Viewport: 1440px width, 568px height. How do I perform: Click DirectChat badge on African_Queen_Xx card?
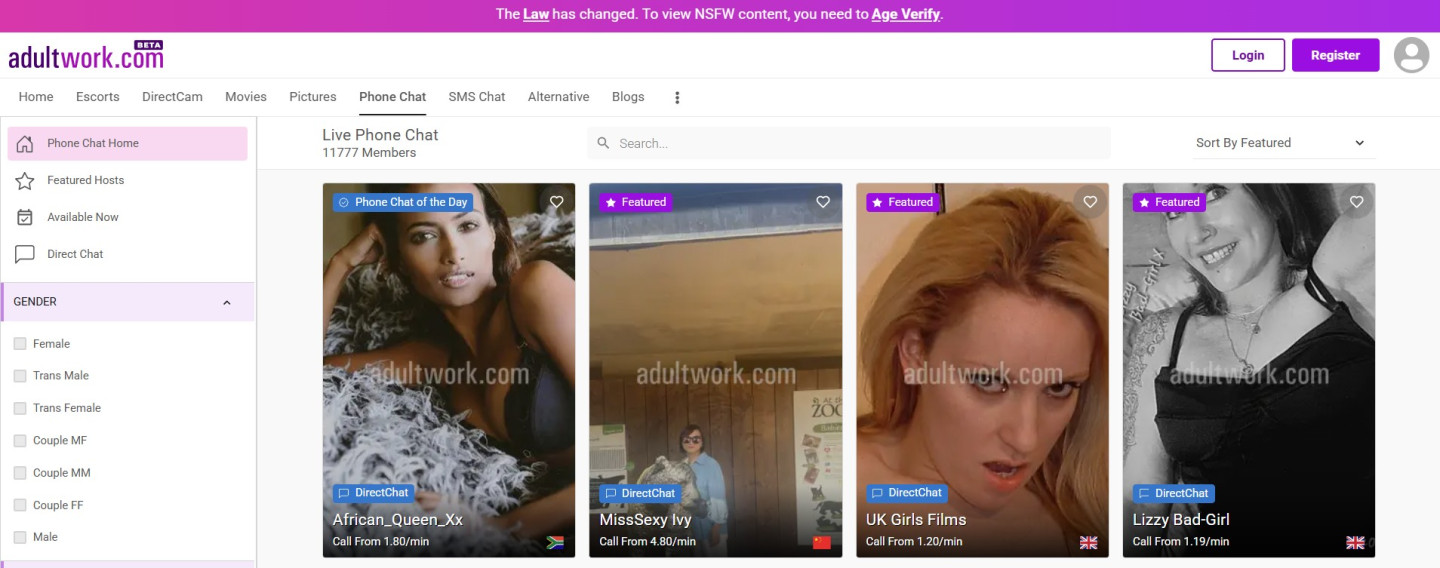(x=373, y=493)
